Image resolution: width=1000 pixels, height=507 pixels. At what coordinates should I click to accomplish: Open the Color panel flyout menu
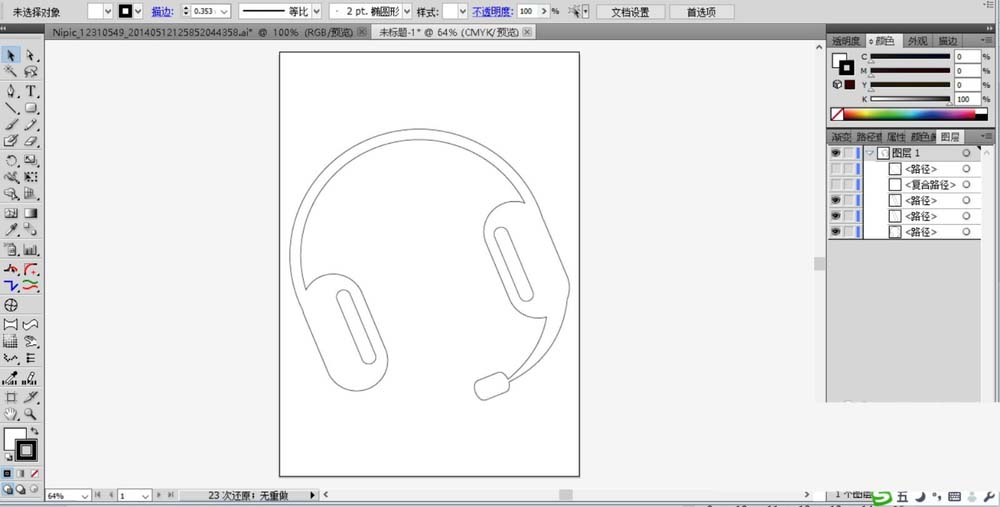[986, 40]
